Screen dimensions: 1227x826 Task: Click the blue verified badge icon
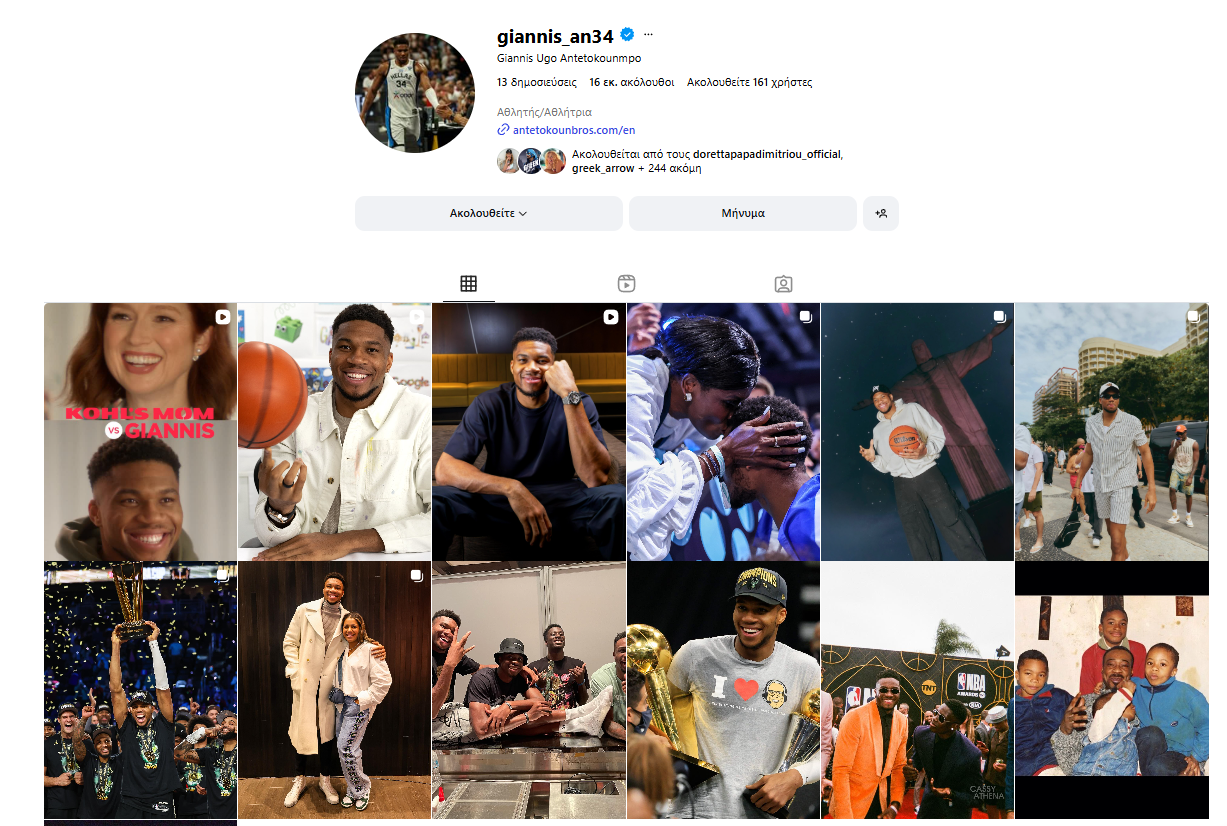tap(627, 35)
